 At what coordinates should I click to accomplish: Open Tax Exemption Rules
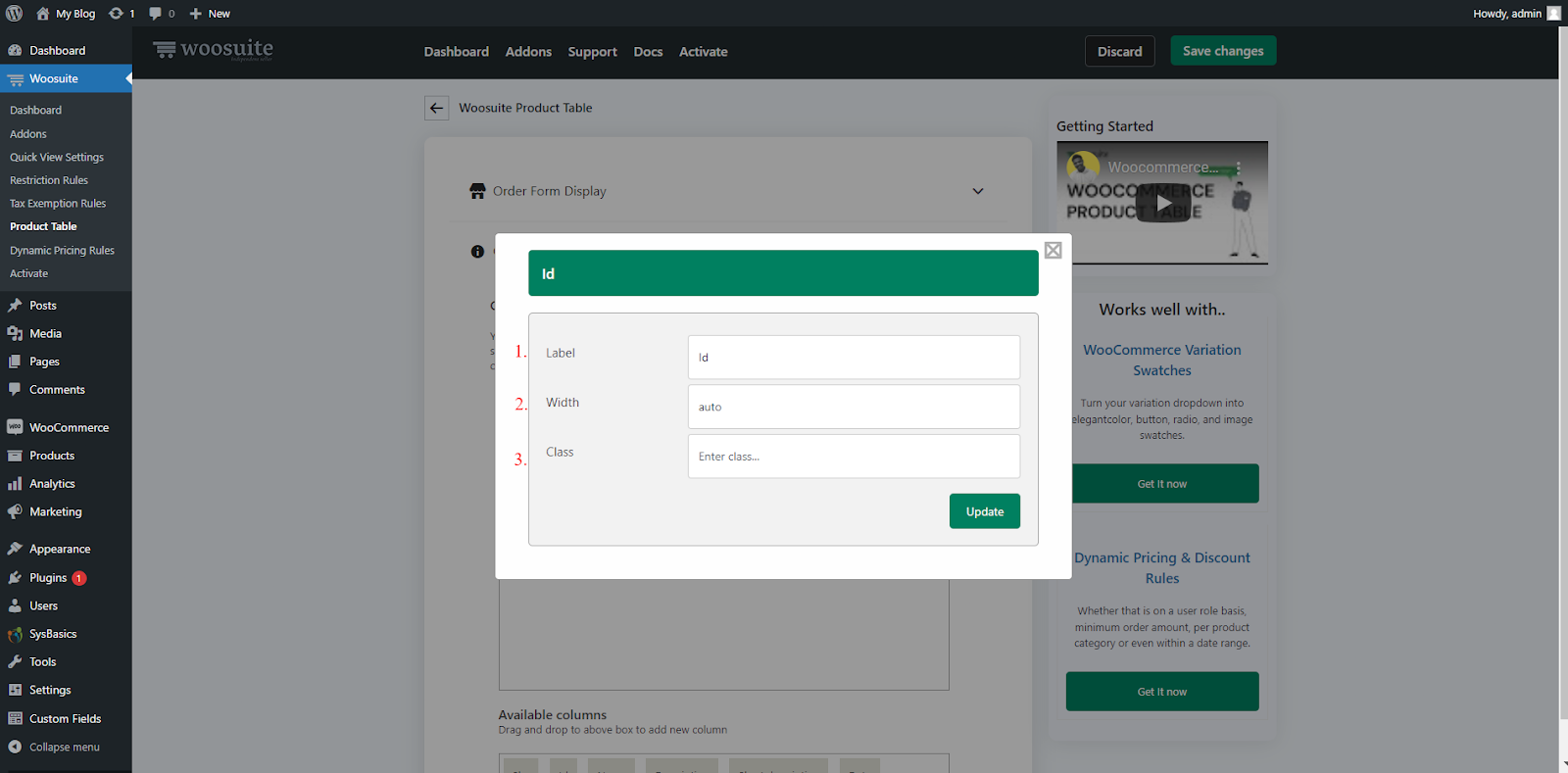[x=58, y=204]
